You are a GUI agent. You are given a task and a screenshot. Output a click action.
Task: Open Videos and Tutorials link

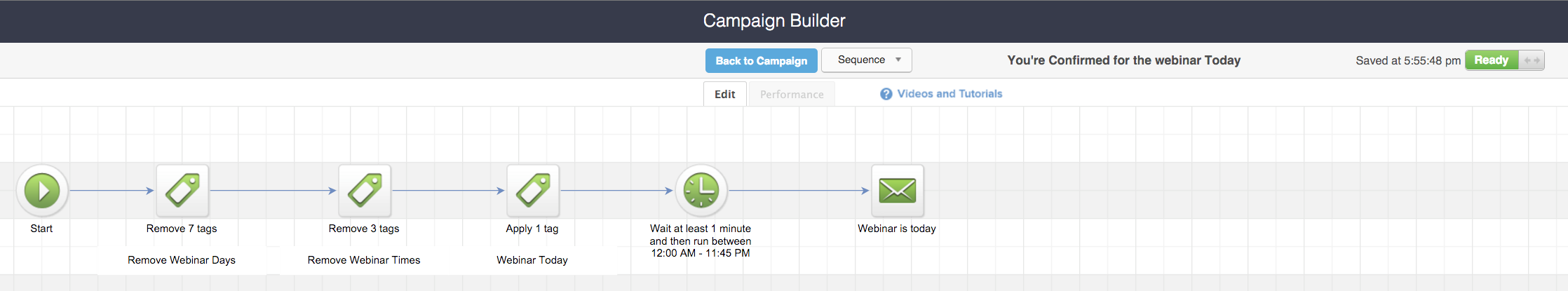point(949,94)
